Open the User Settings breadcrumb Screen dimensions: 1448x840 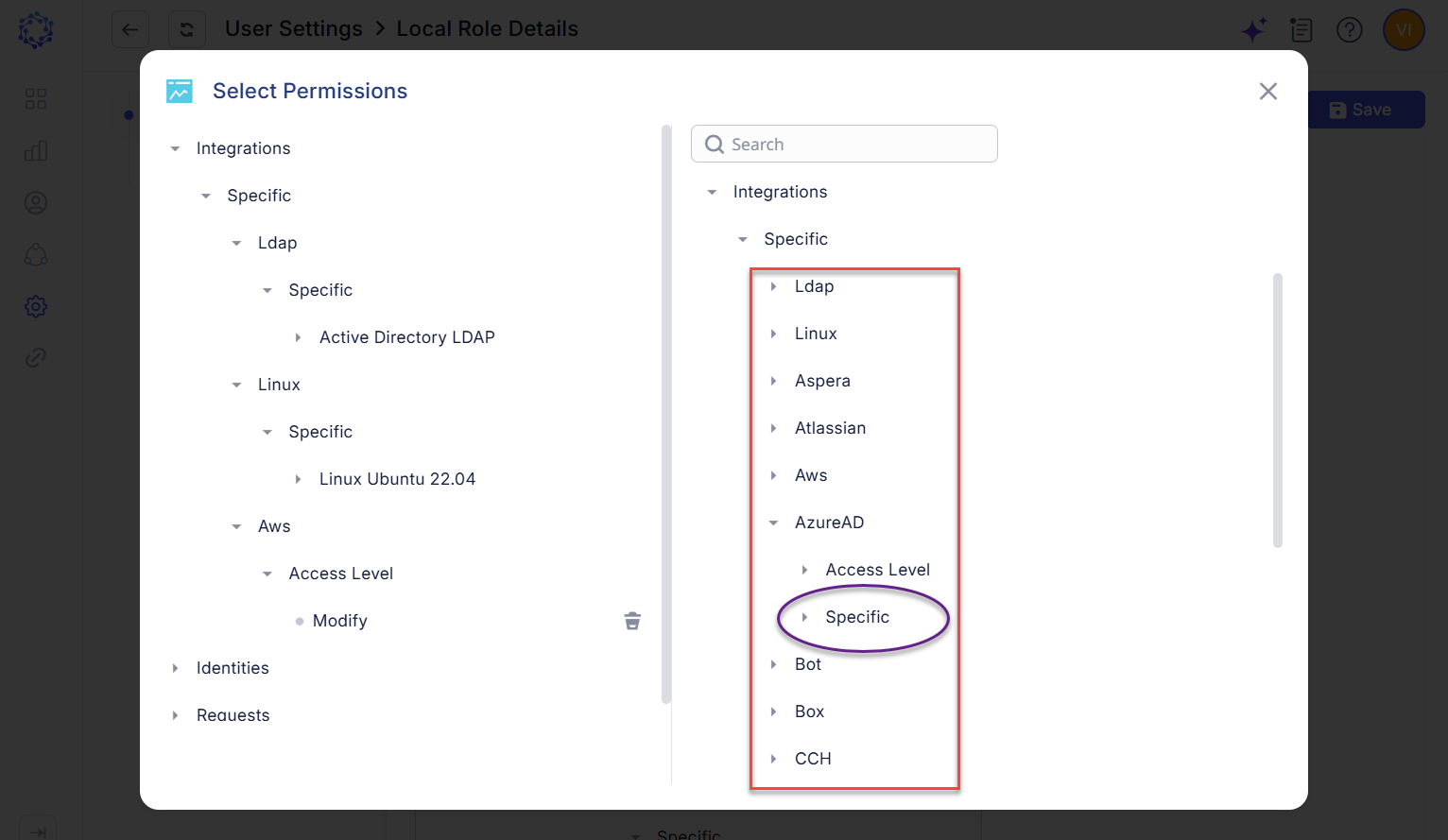[294, 29]
